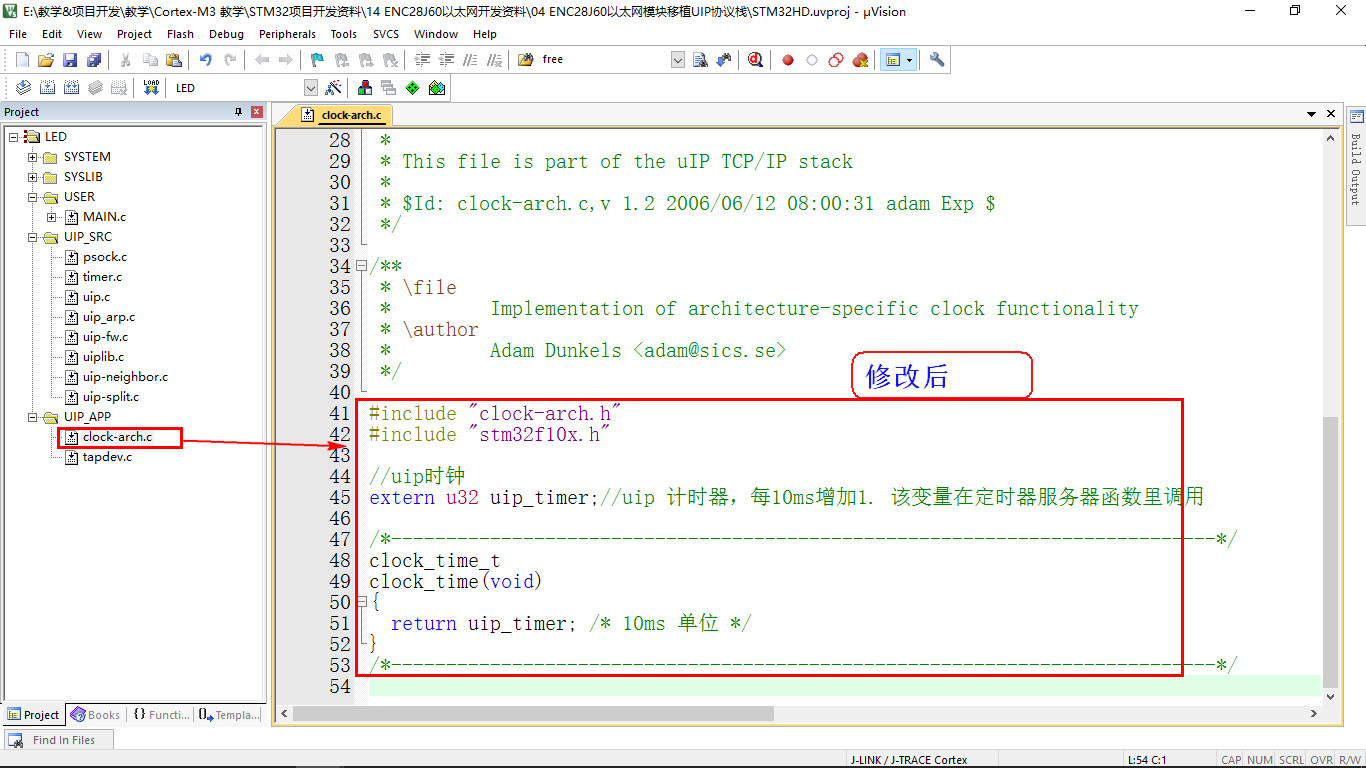Kill all breakpoints with the red X icon
Image resolution: width=1366 pixels, height=768 pixels.
coord(860,60)
